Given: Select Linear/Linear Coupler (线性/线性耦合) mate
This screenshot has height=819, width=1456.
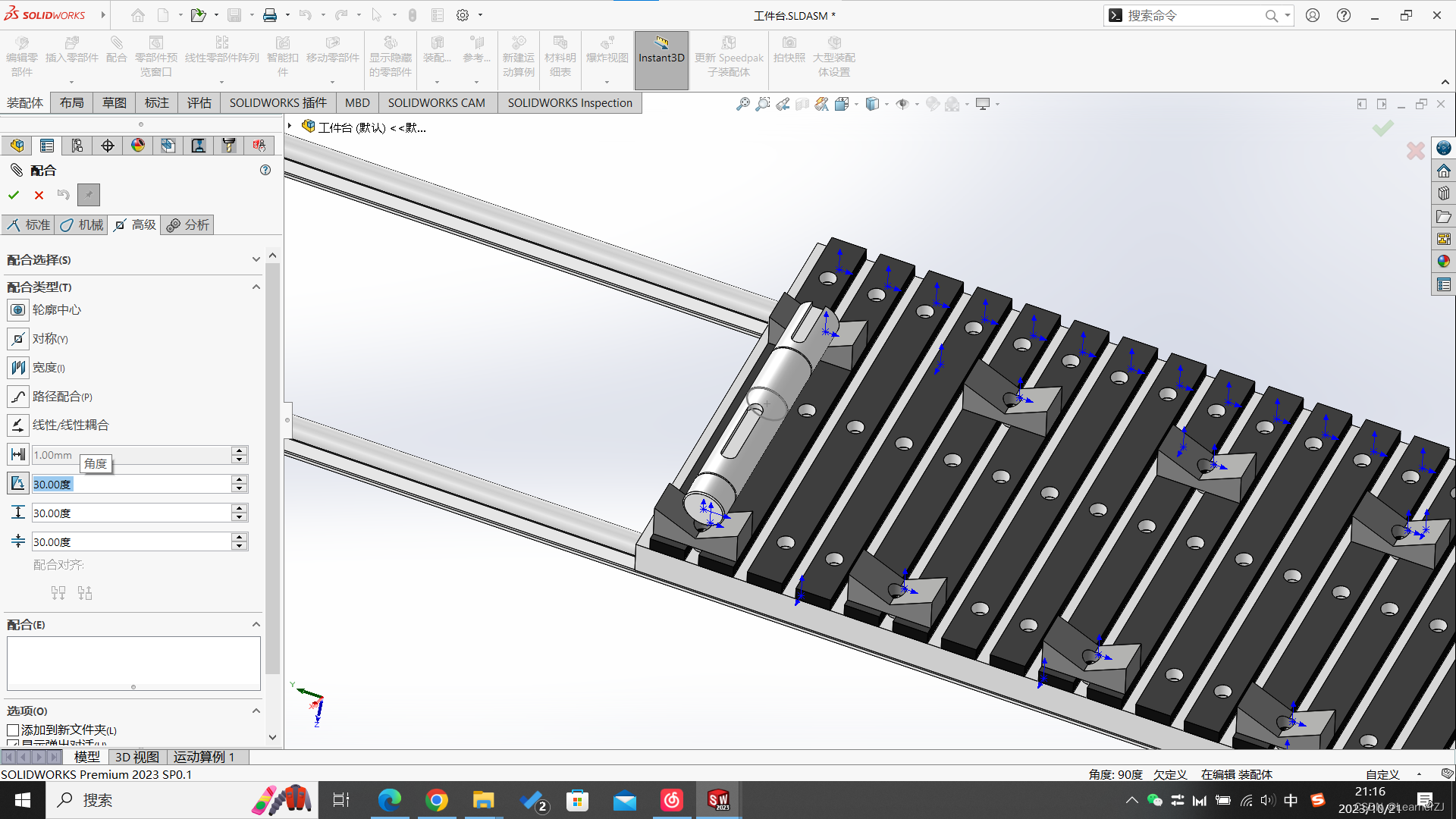Looking at the screenshot, I should coord(18,425).
